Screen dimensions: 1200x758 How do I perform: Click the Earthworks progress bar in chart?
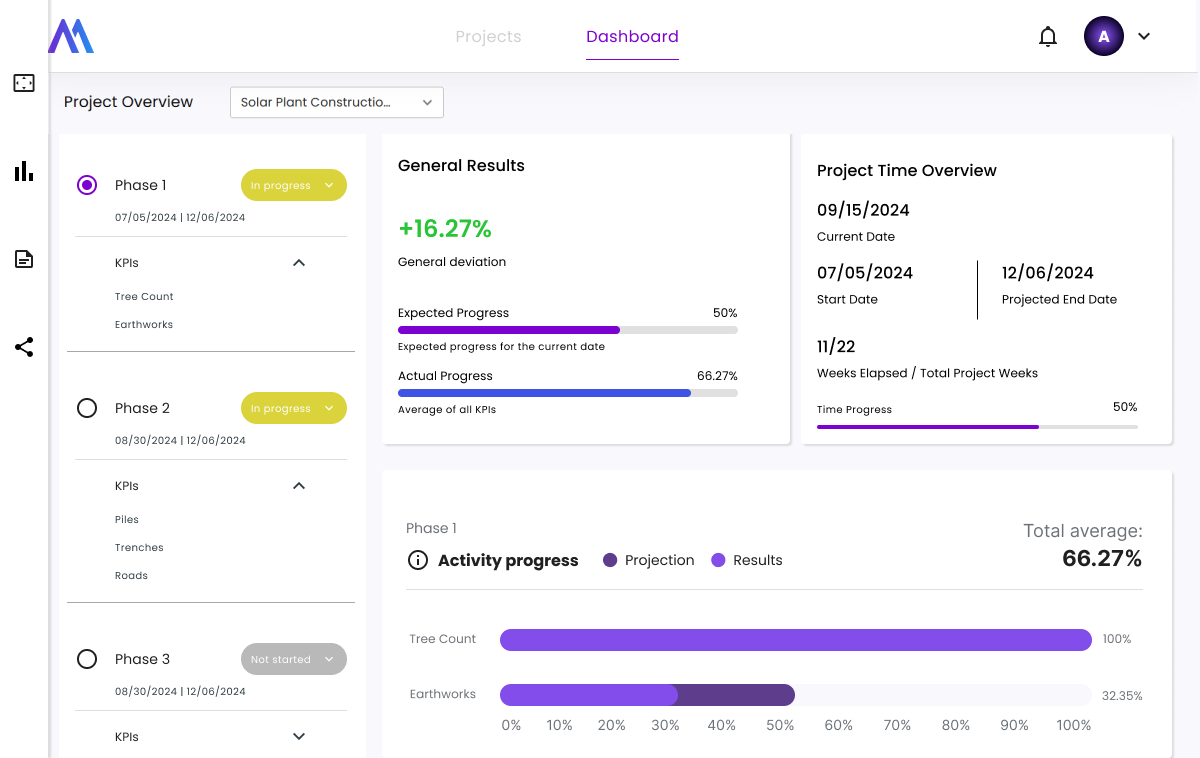point(646,694)
